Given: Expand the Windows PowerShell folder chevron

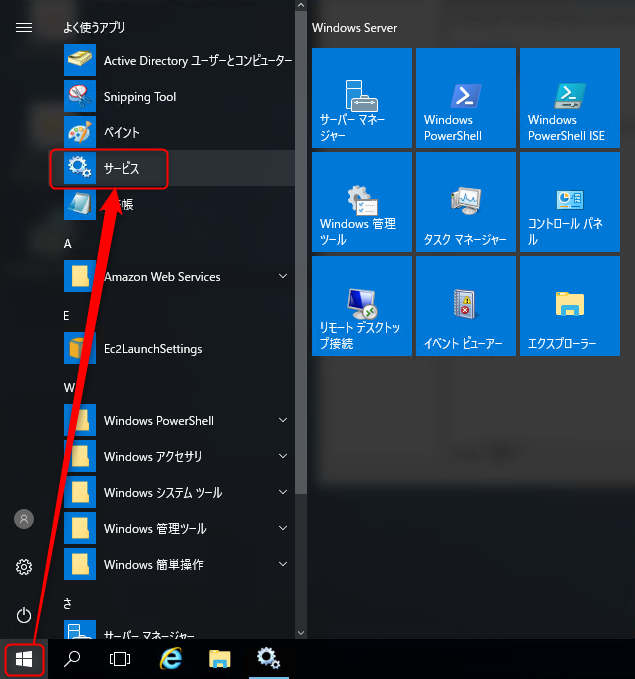Looking at the screenshot, I should point(283,420).
